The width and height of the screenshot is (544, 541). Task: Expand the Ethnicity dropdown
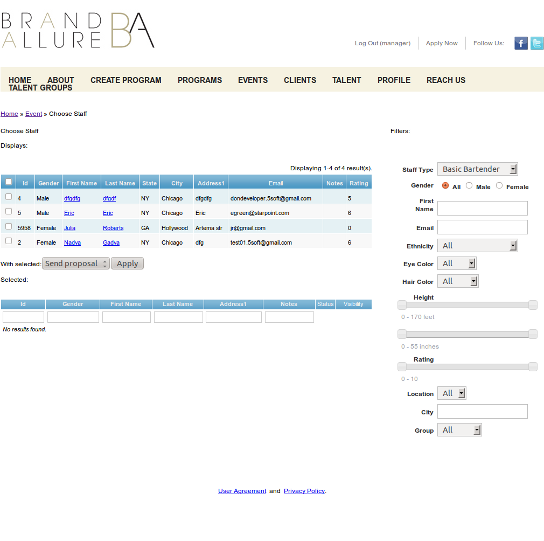click(477, 245)
